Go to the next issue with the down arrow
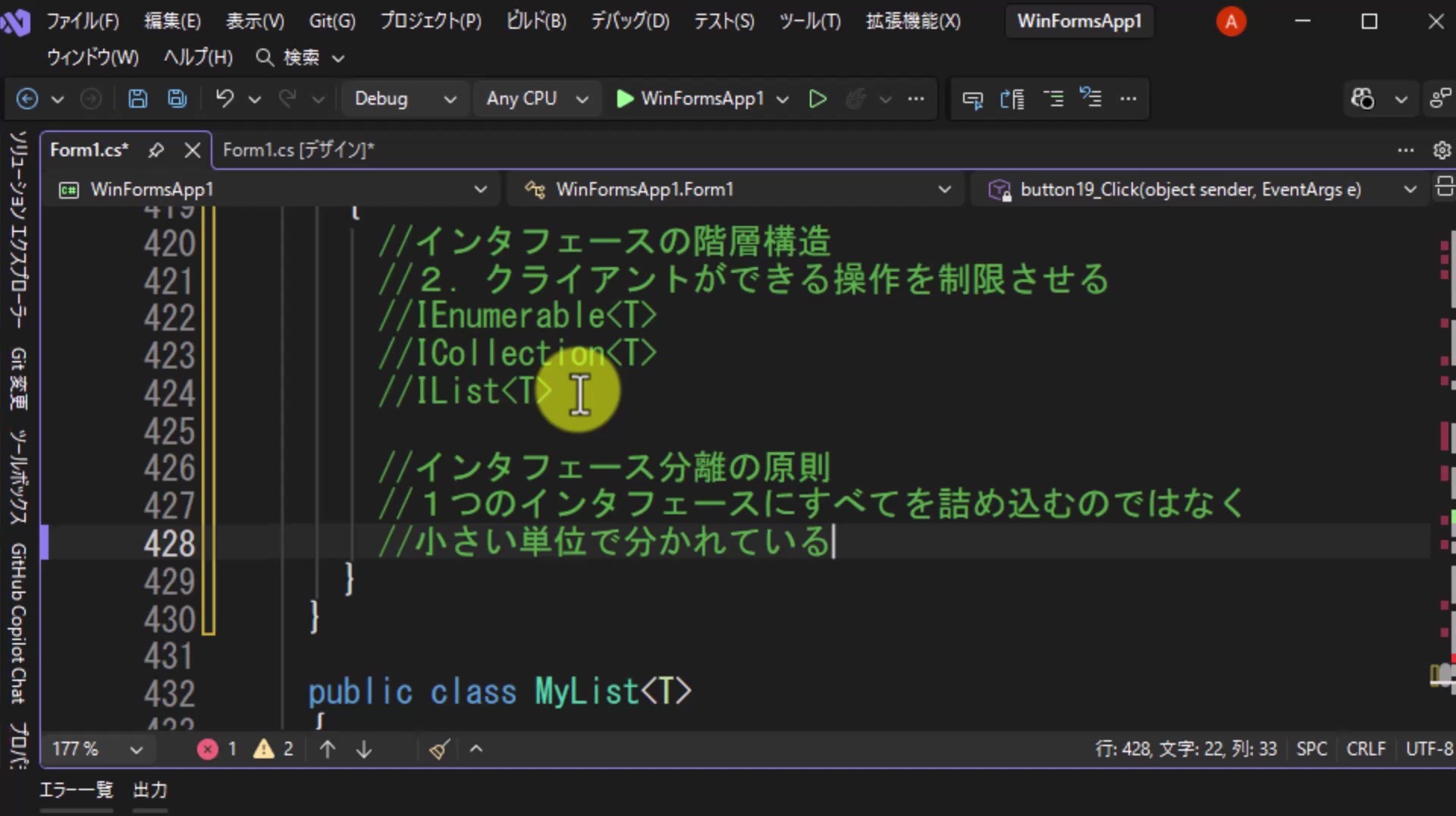This screenshot has height=816, width=1456. (364, 749)
